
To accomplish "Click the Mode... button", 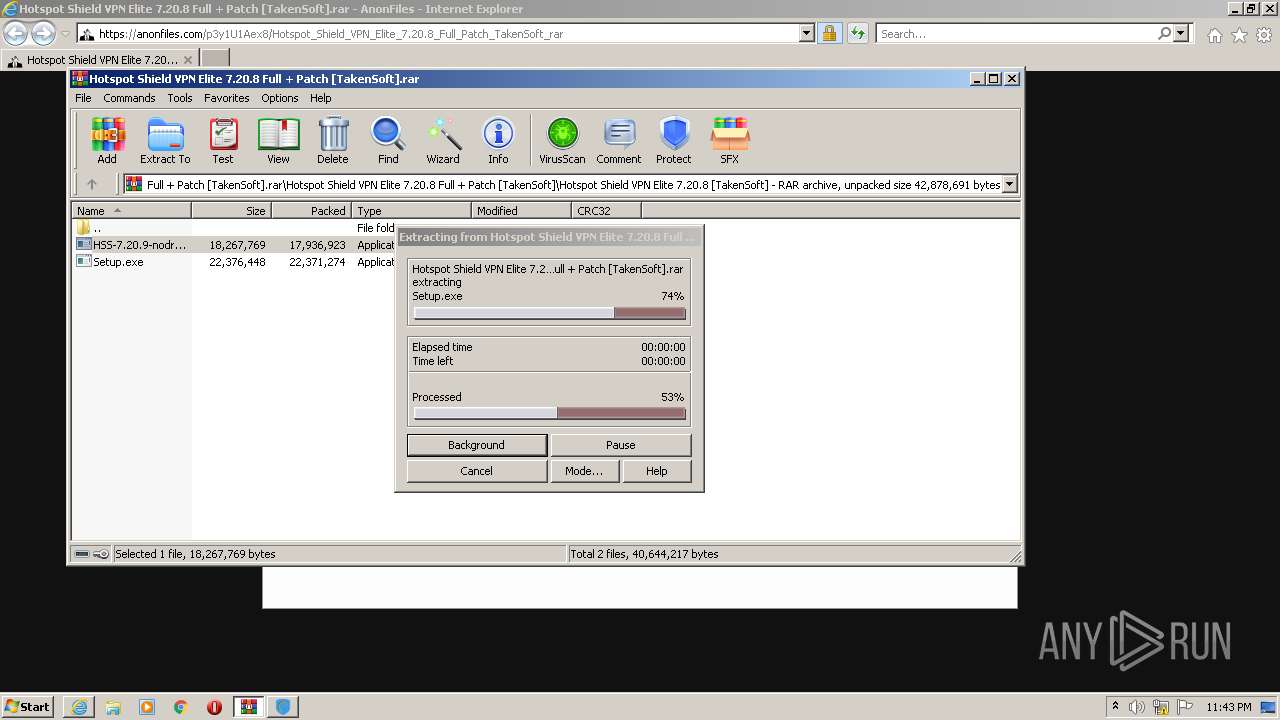I will [x=584, y=471].
